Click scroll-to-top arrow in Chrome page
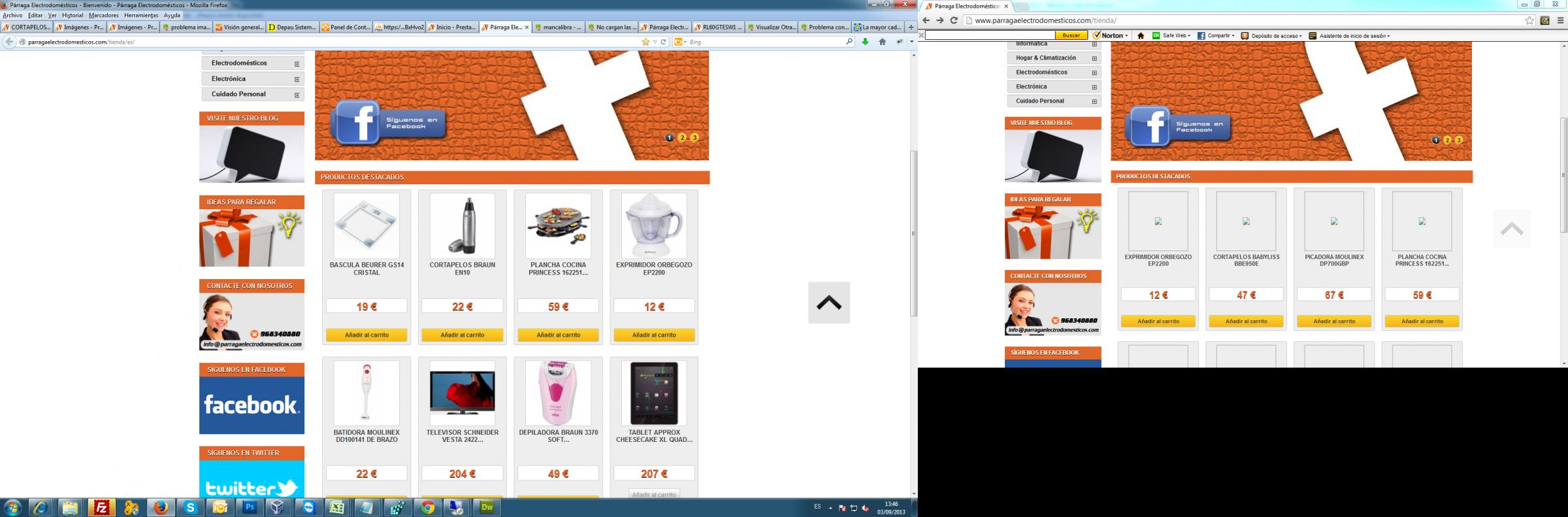This screenshot has width=1568, height=517. [x=1512, y=229]
